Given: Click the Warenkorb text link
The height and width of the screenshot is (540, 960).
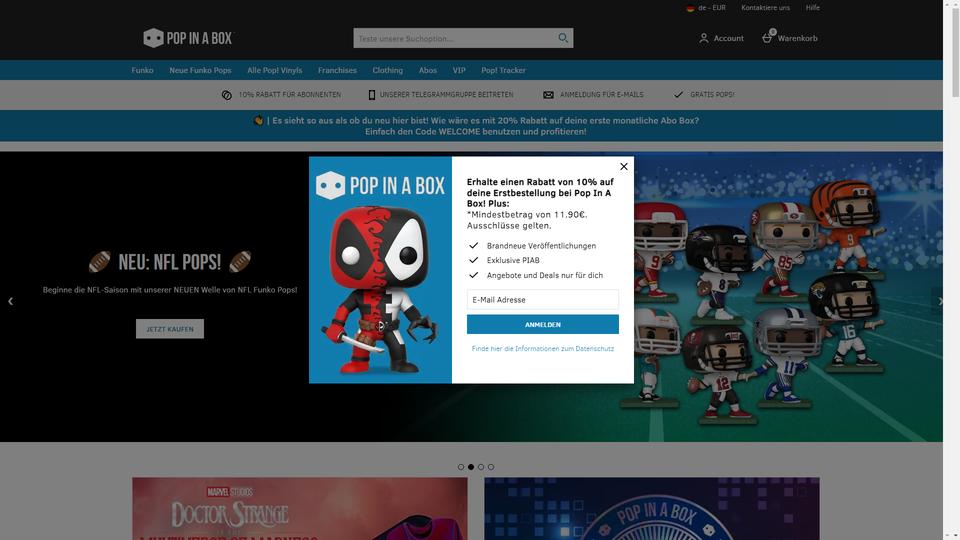Looking at the screenshot, I should tap(797, 38).
